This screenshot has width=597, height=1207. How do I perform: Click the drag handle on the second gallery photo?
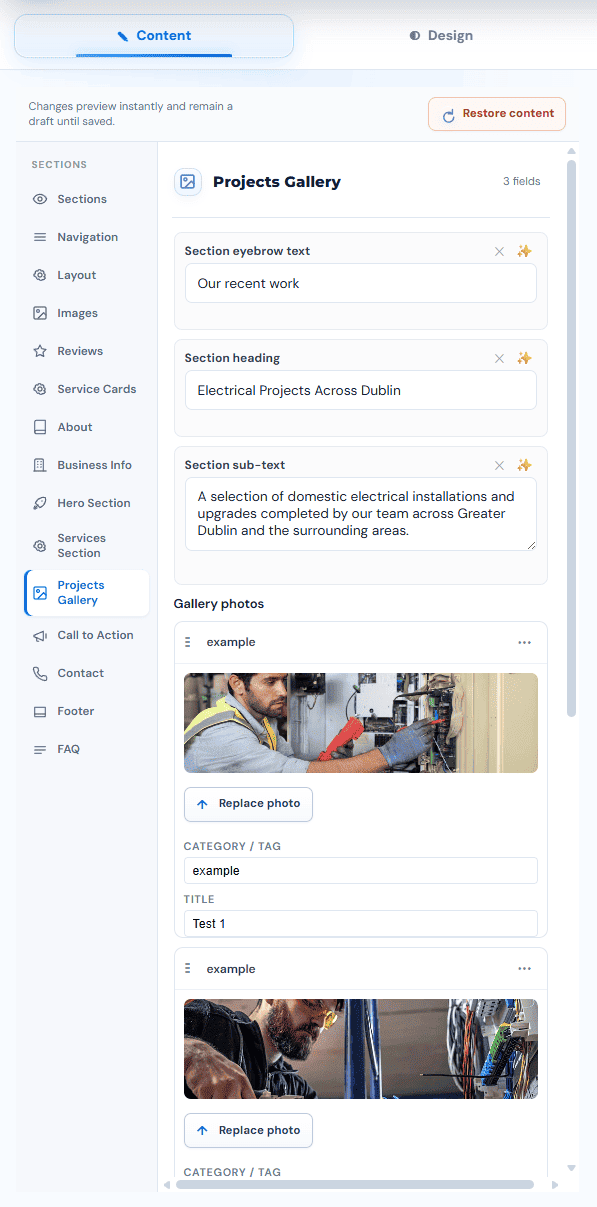[x=188, y=969]
